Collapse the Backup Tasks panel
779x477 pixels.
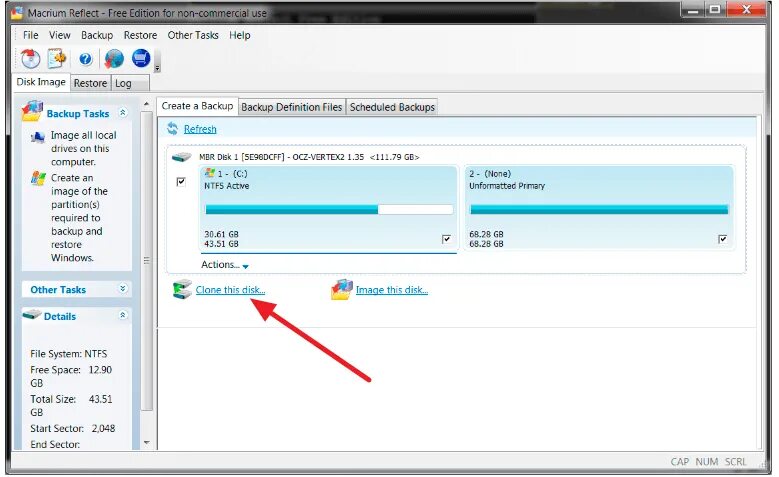[x=123, y=113]
